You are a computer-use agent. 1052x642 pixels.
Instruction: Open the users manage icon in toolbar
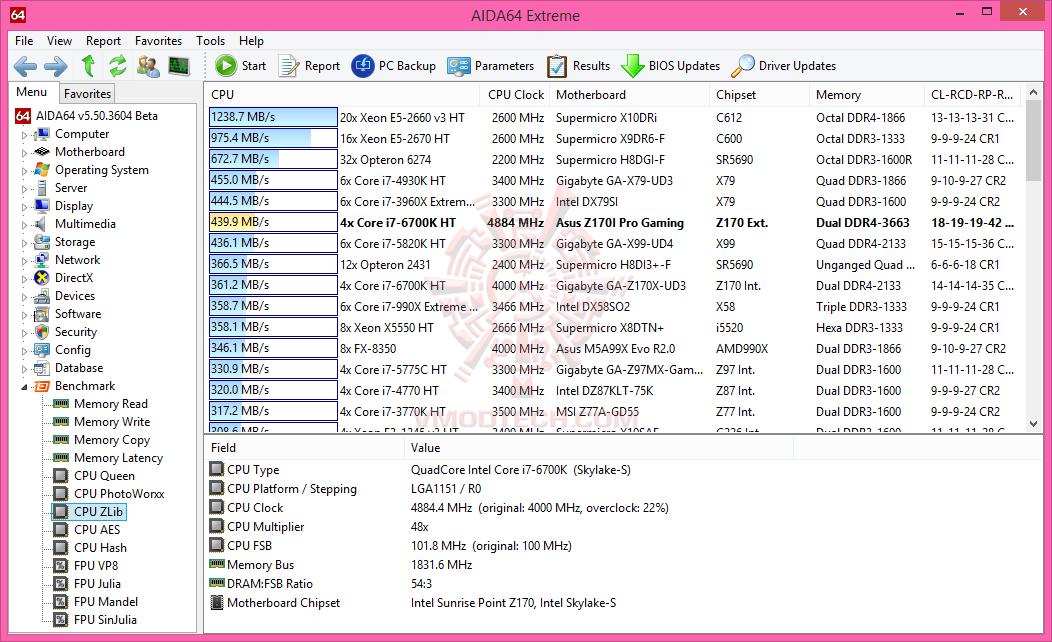[148, 66]
